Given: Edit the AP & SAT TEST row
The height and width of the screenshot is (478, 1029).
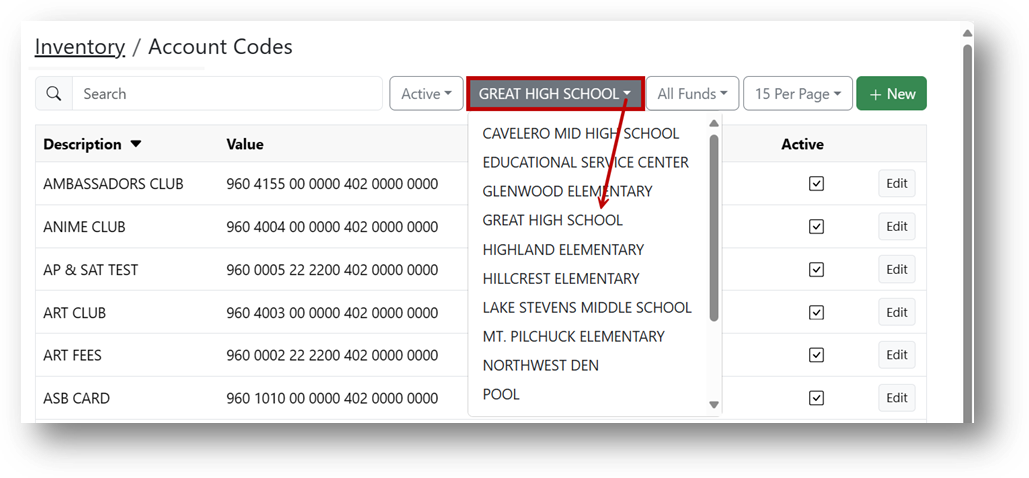Looking at the screenshot, I should 896,269.
